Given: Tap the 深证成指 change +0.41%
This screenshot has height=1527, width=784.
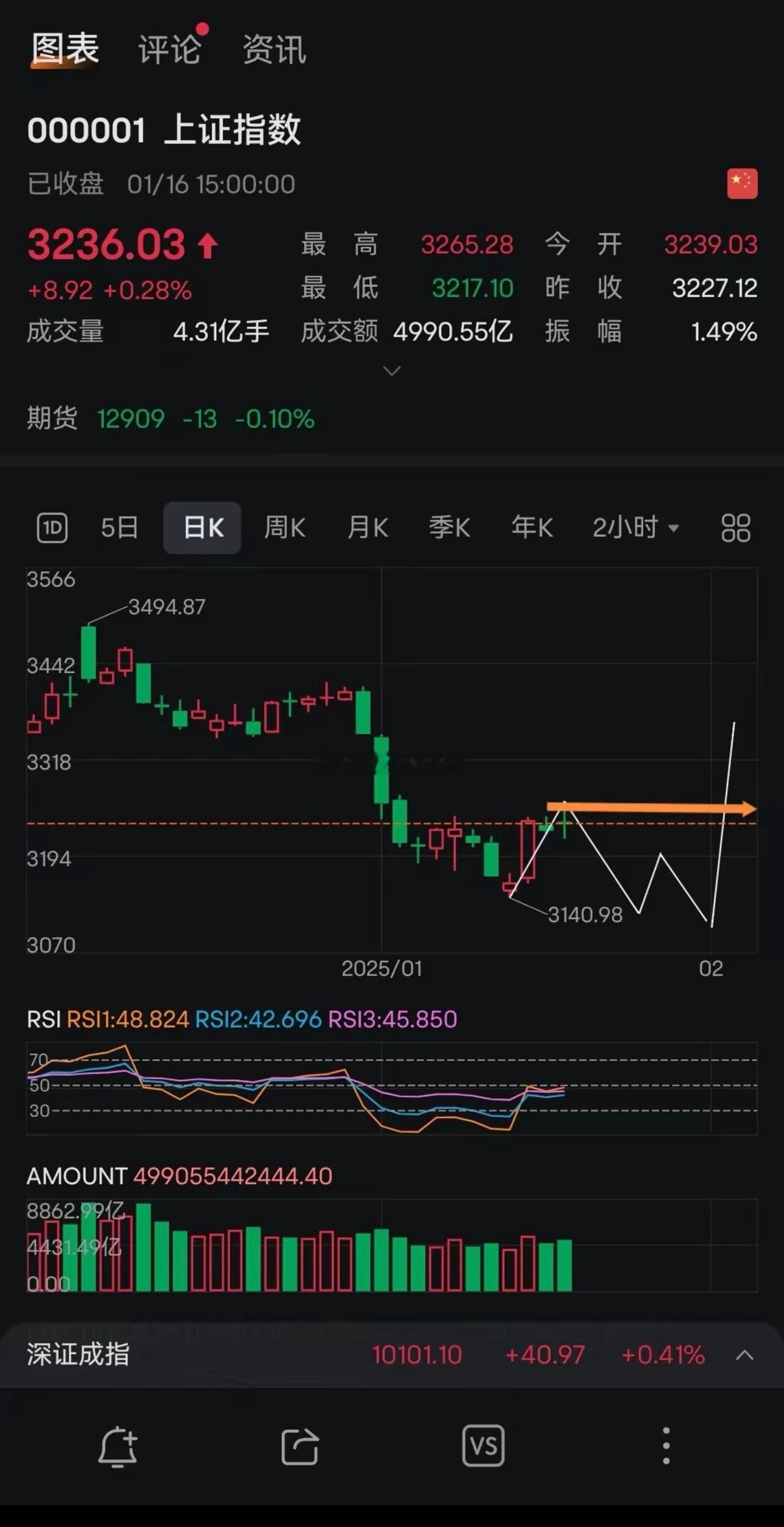Looking at the screenshot, I should pos(663,1355).
